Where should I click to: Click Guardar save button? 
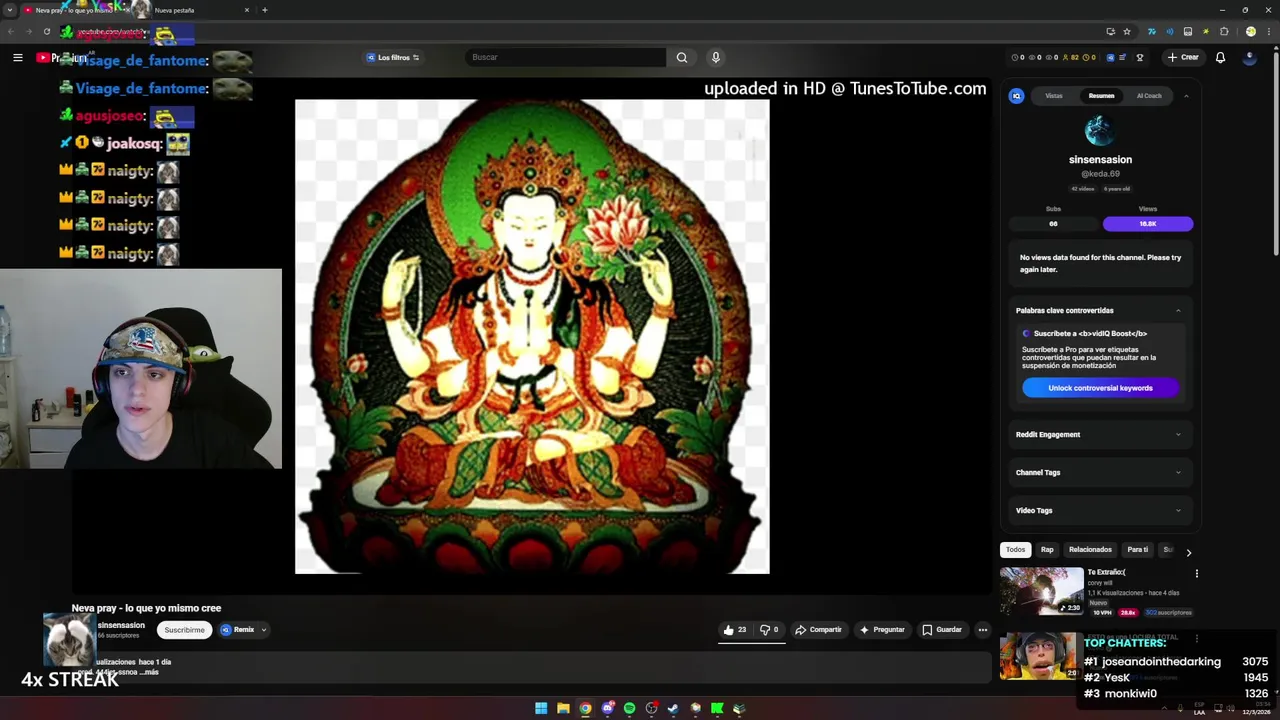click(942, 630)
